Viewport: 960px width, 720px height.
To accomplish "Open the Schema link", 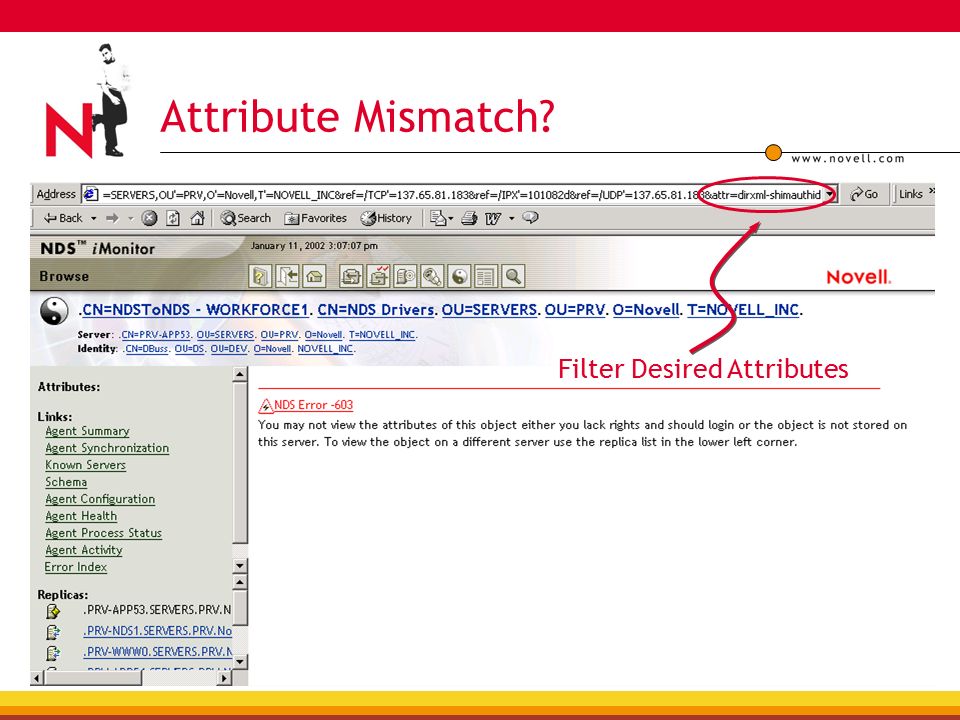I will [66, 482].
